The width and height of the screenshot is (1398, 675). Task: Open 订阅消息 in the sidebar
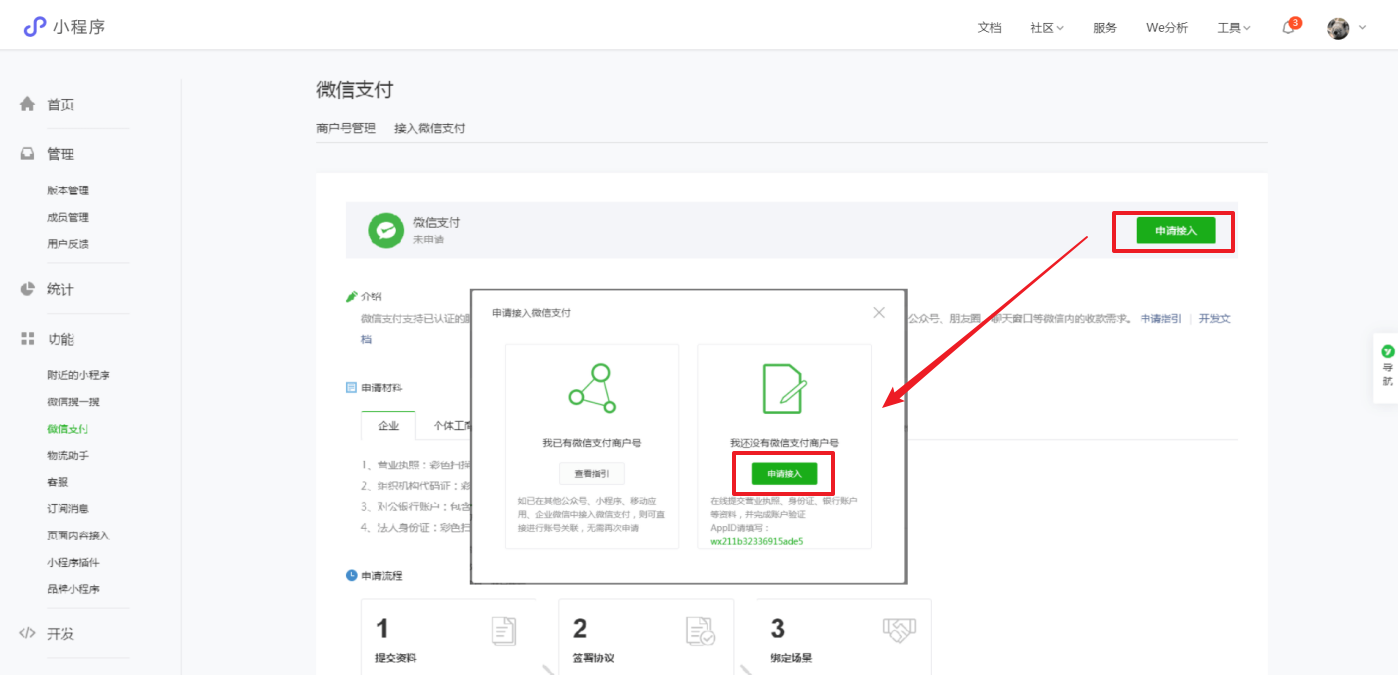tap(68, 509)
